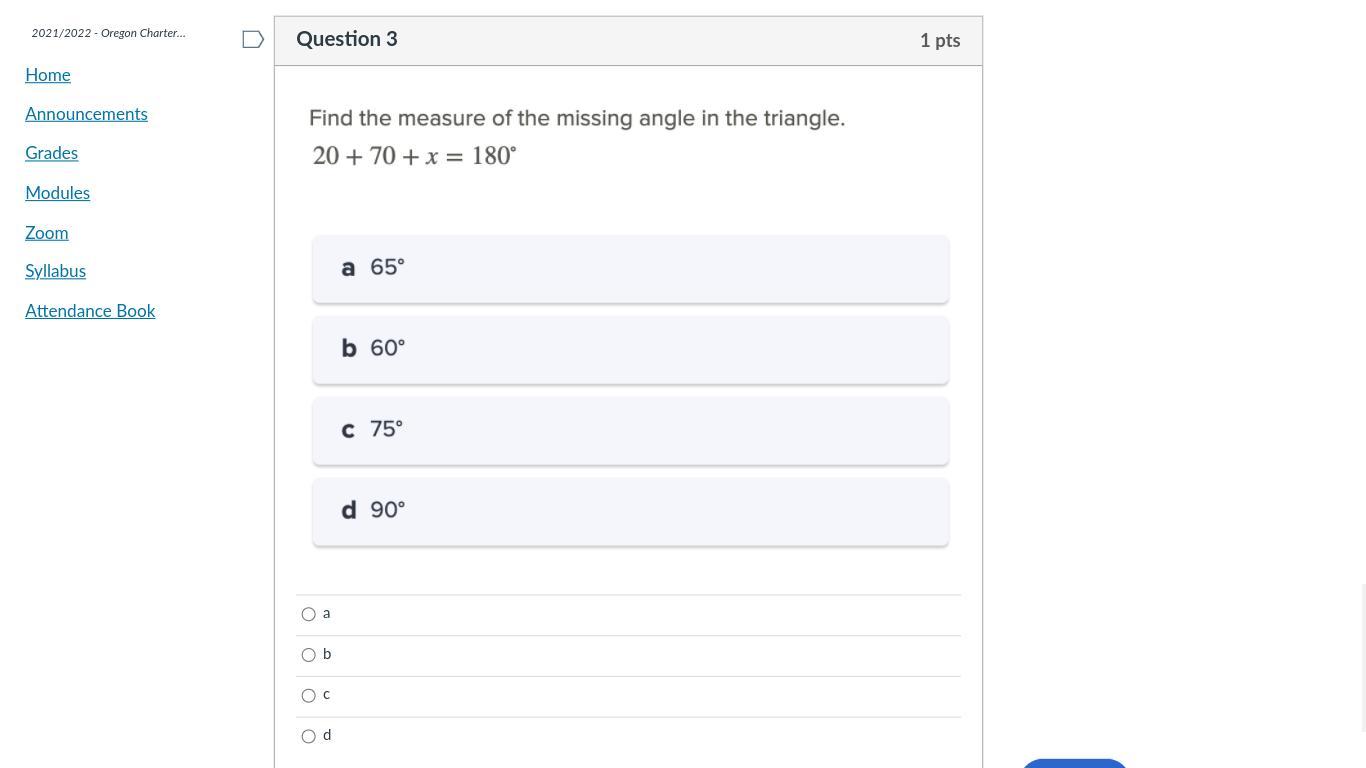Open the Home course link
This screenshot has height=768, width=1366.
[x=48, y=75]
